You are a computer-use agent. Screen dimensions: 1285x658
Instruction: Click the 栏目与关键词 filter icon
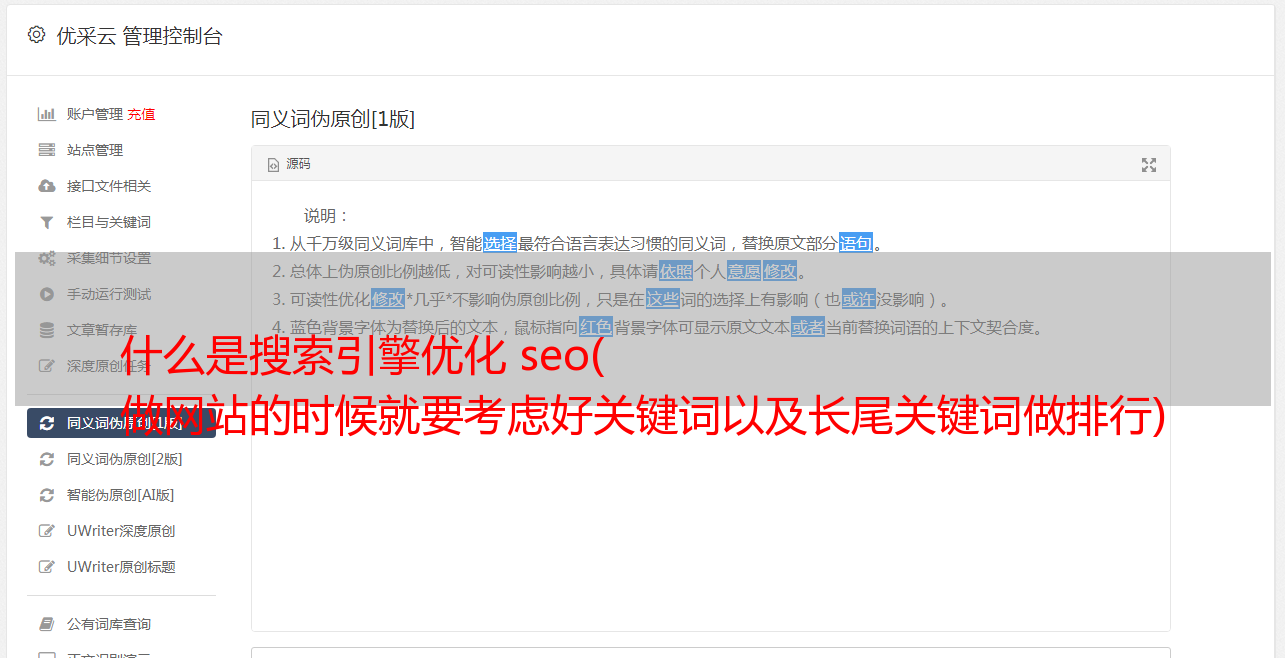[x=47, y=222]
